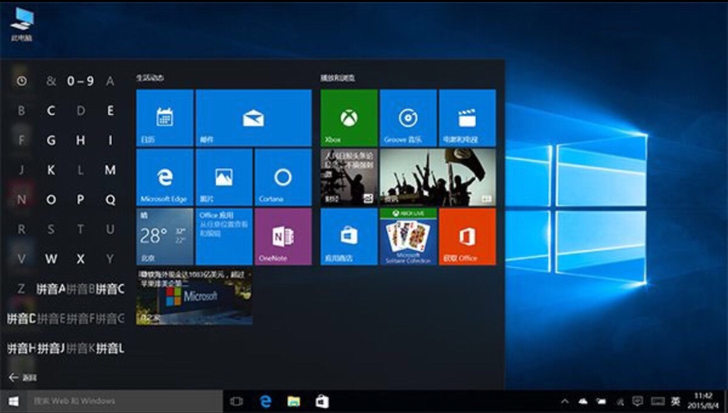Click the Windows Start button

pyautogui.click(x=13, y=401)
